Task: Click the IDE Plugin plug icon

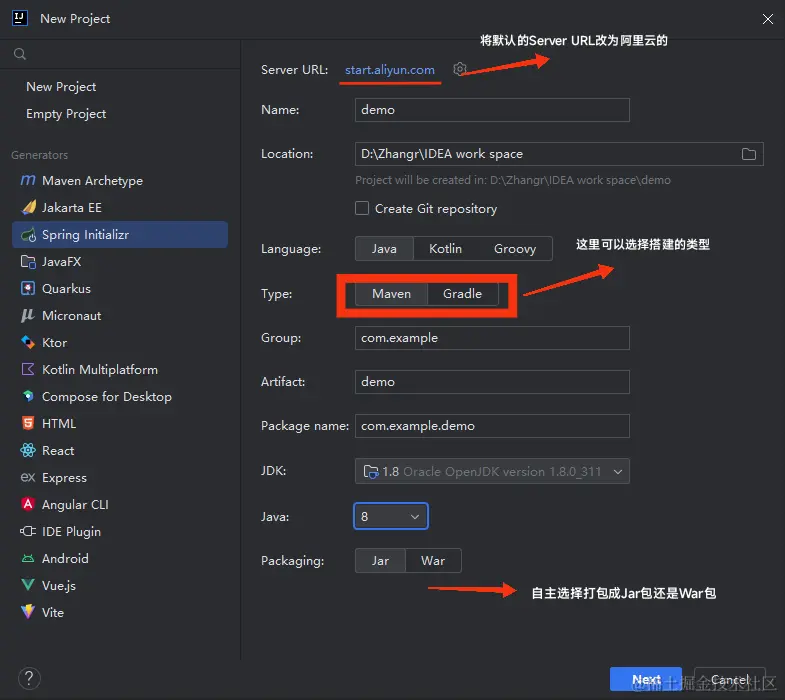Action: (28, 531)
